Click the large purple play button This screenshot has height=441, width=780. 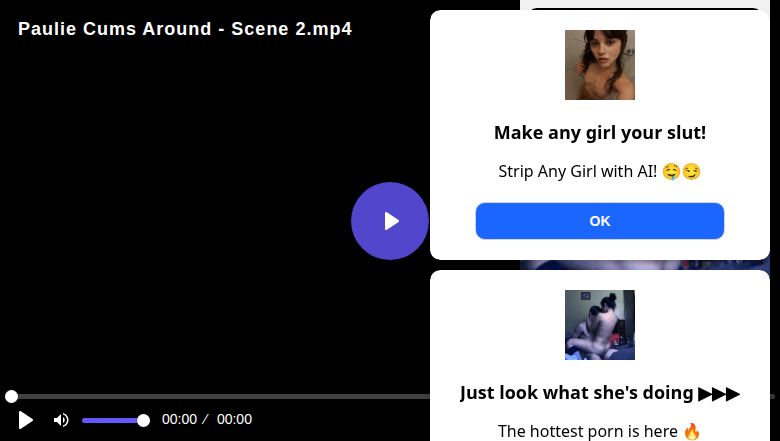(x=390, y=221)
